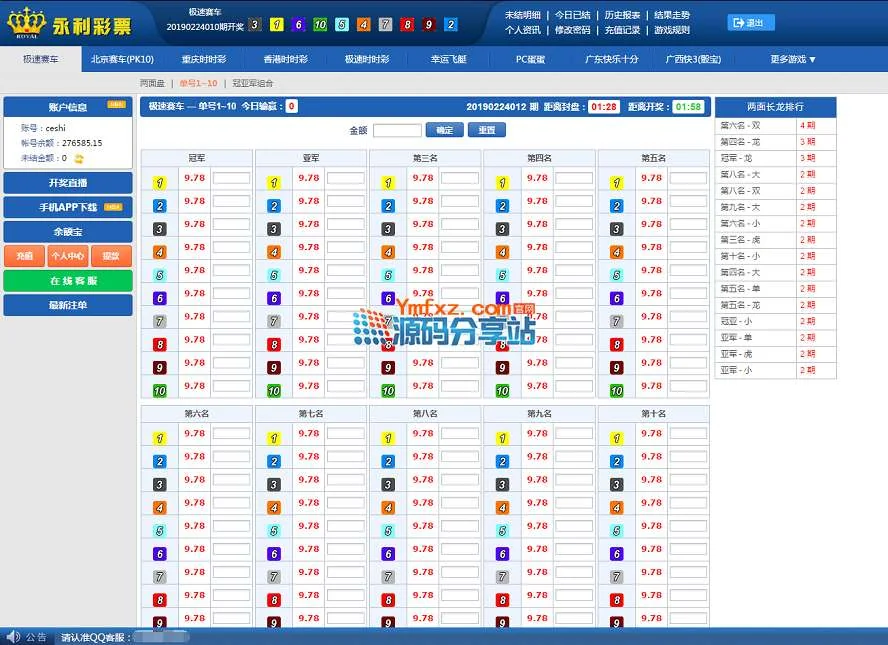This screenshot has height=645, width=888.
Task: Open the 开奖直播 sidebar button
Action: click(x=68, y=183)
